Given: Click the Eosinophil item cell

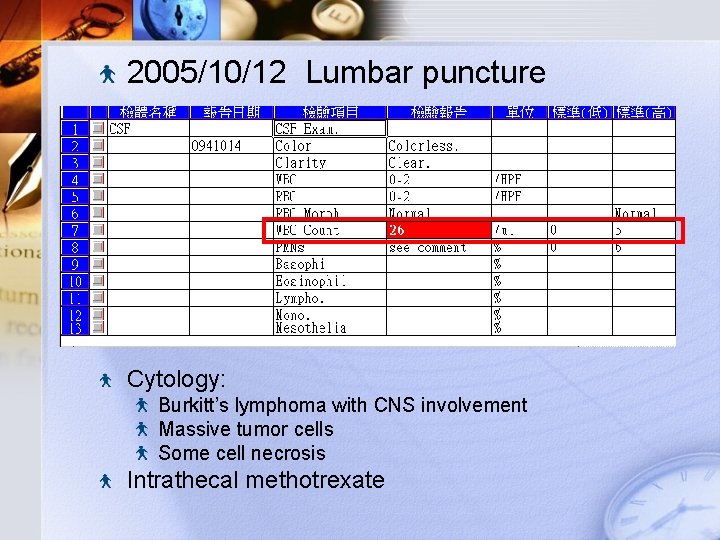Looking at the screenshot, I should (330, 281).
